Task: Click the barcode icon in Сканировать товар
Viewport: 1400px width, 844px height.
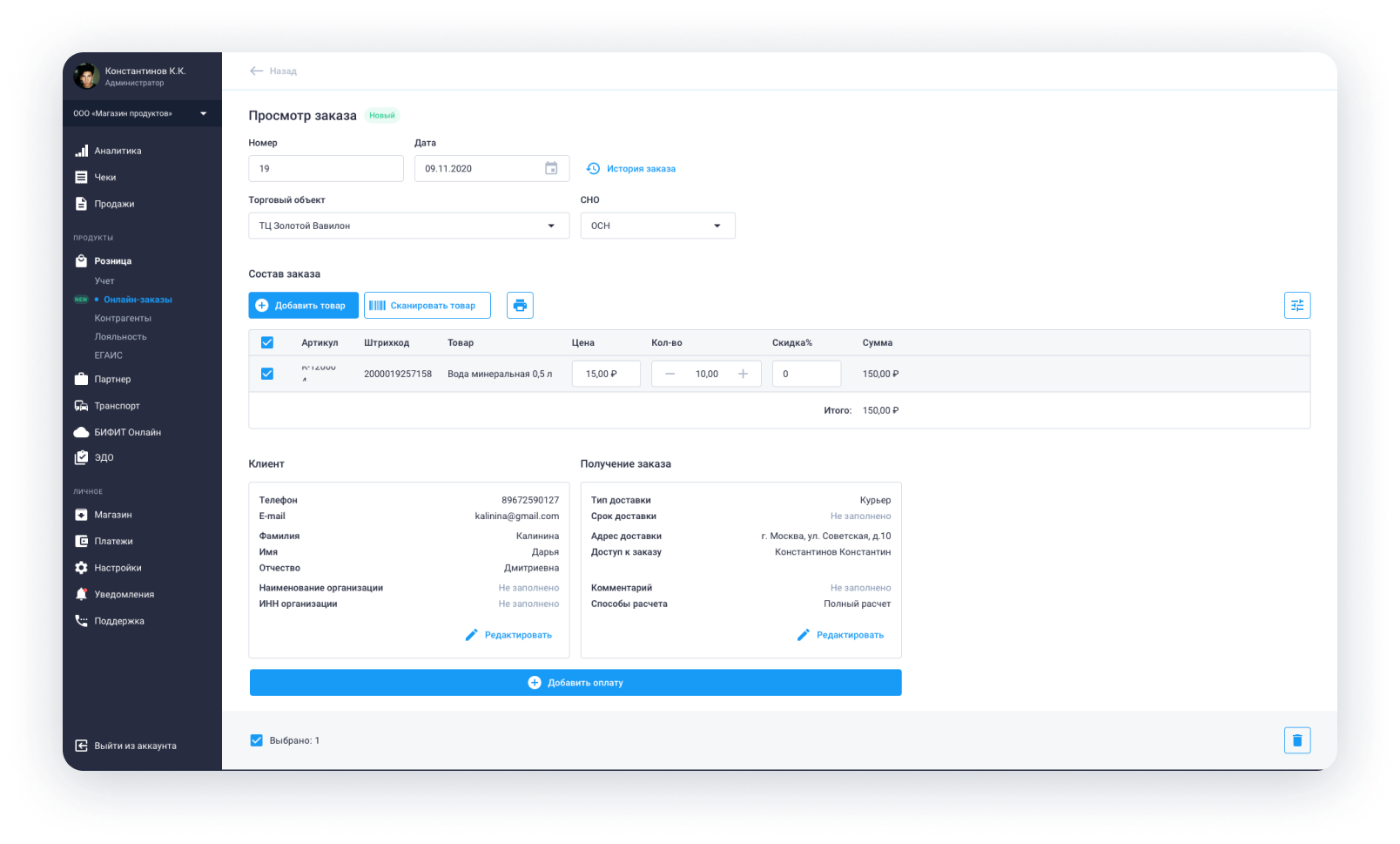Action: coord(377,306)
